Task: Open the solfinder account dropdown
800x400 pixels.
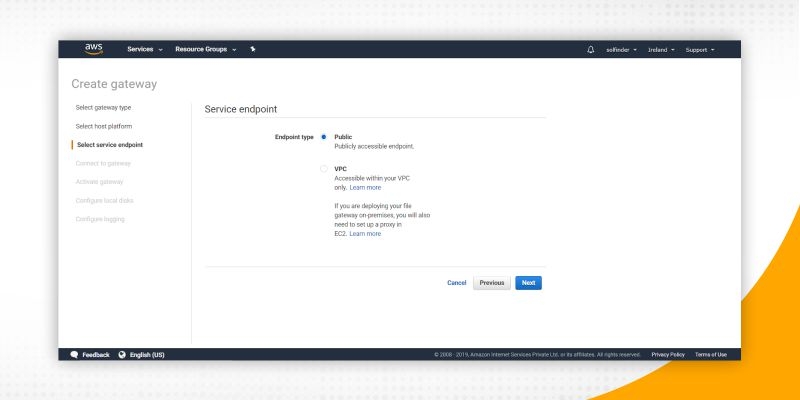Action: (x=621, y=49)
